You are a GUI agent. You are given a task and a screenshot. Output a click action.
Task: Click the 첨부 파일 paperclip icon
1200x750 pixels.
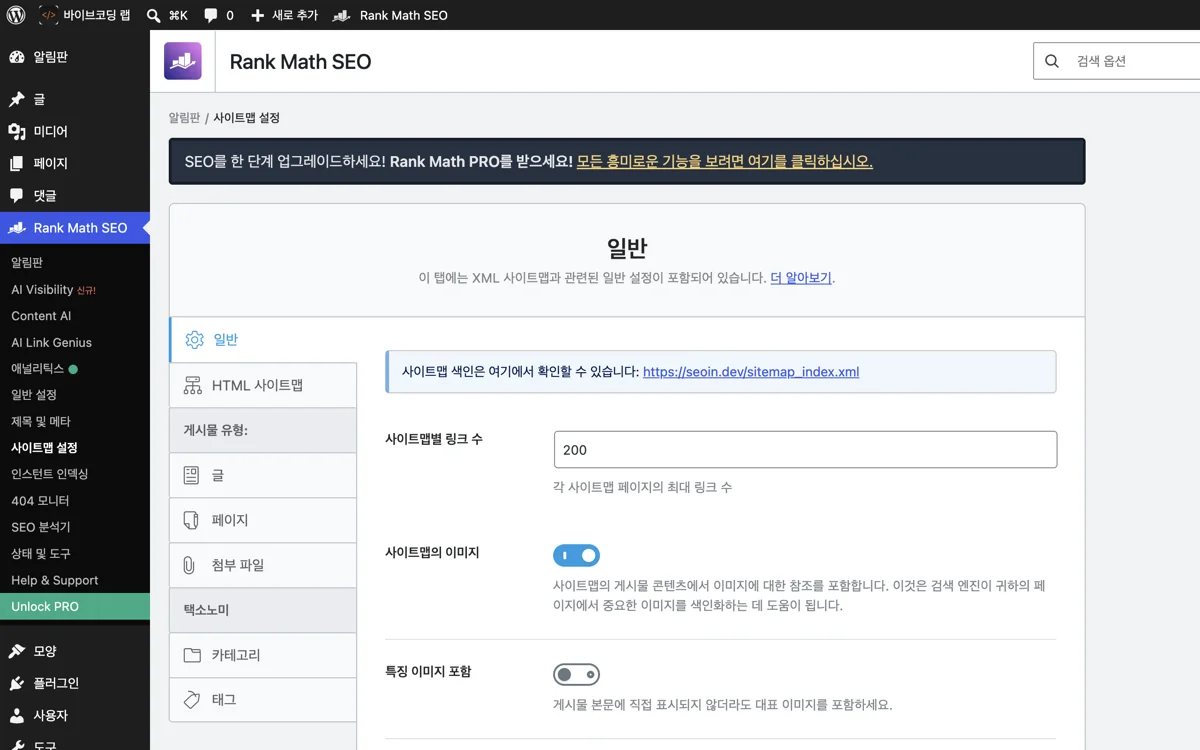[x=189, y=565]
